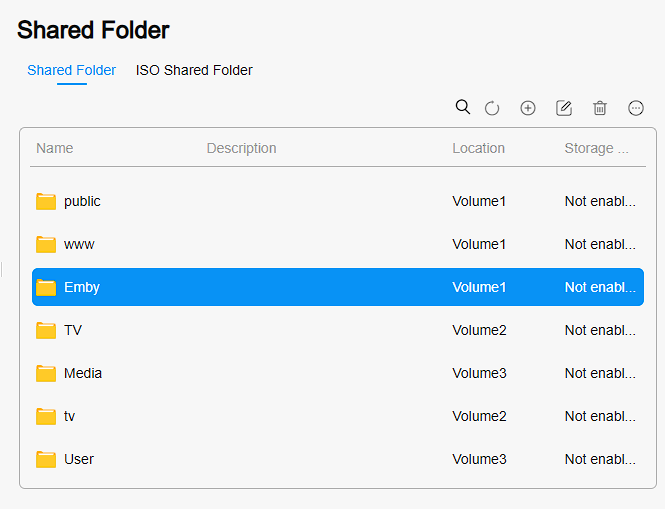665x509 pixels.
Task: Select the www folder row
Action: (338, 244)
